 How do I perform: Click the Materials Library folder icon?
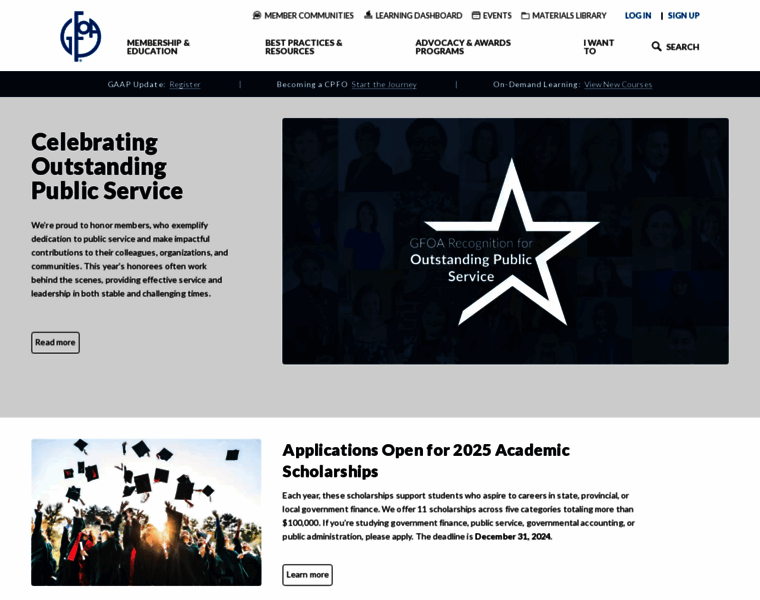point(525,16)
